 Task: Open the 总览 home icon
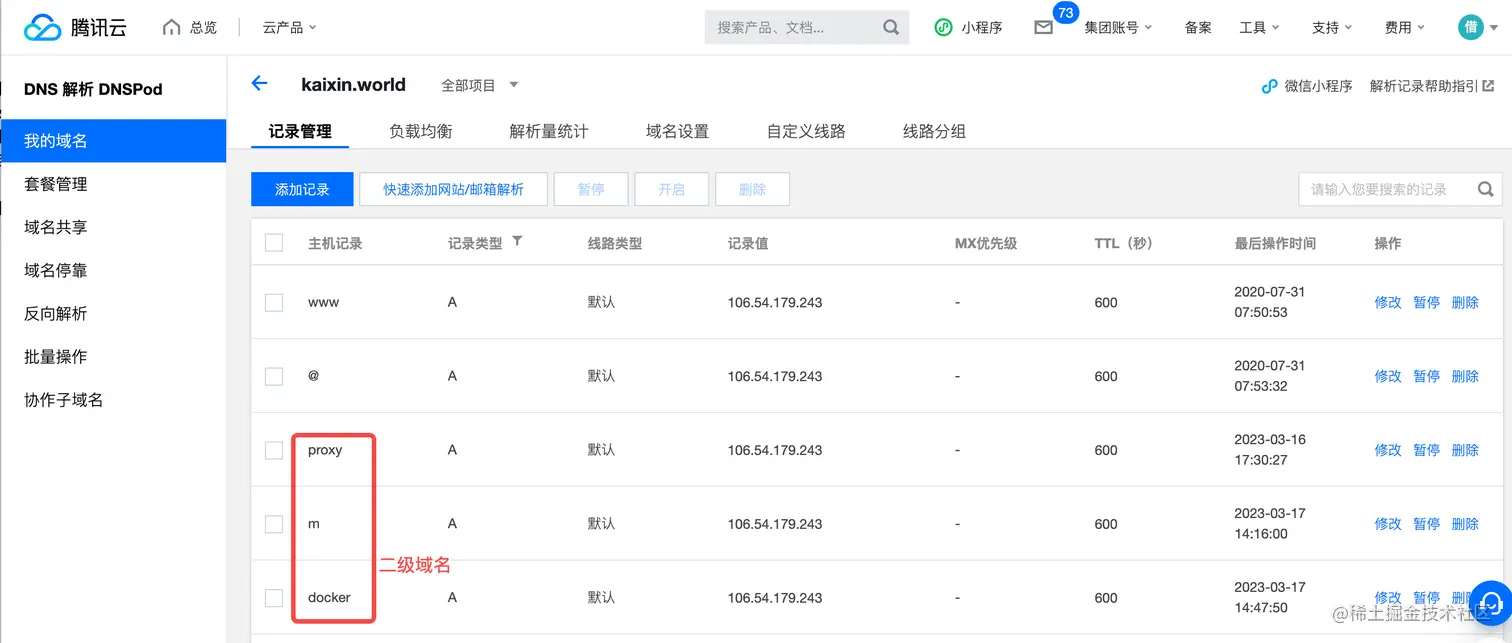coord(172,27)
